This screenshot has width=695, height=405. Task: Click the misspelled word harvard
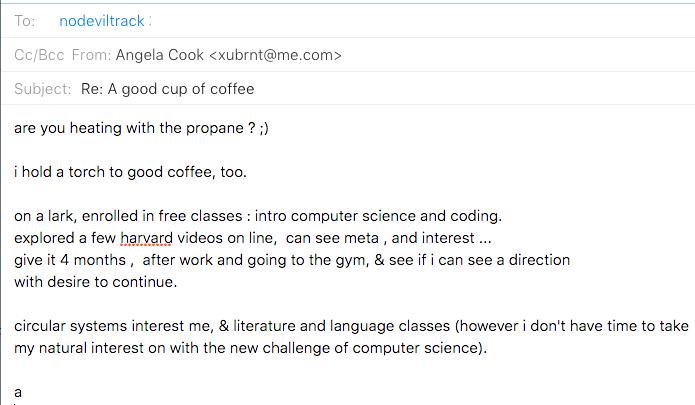[x=146, y=238]
